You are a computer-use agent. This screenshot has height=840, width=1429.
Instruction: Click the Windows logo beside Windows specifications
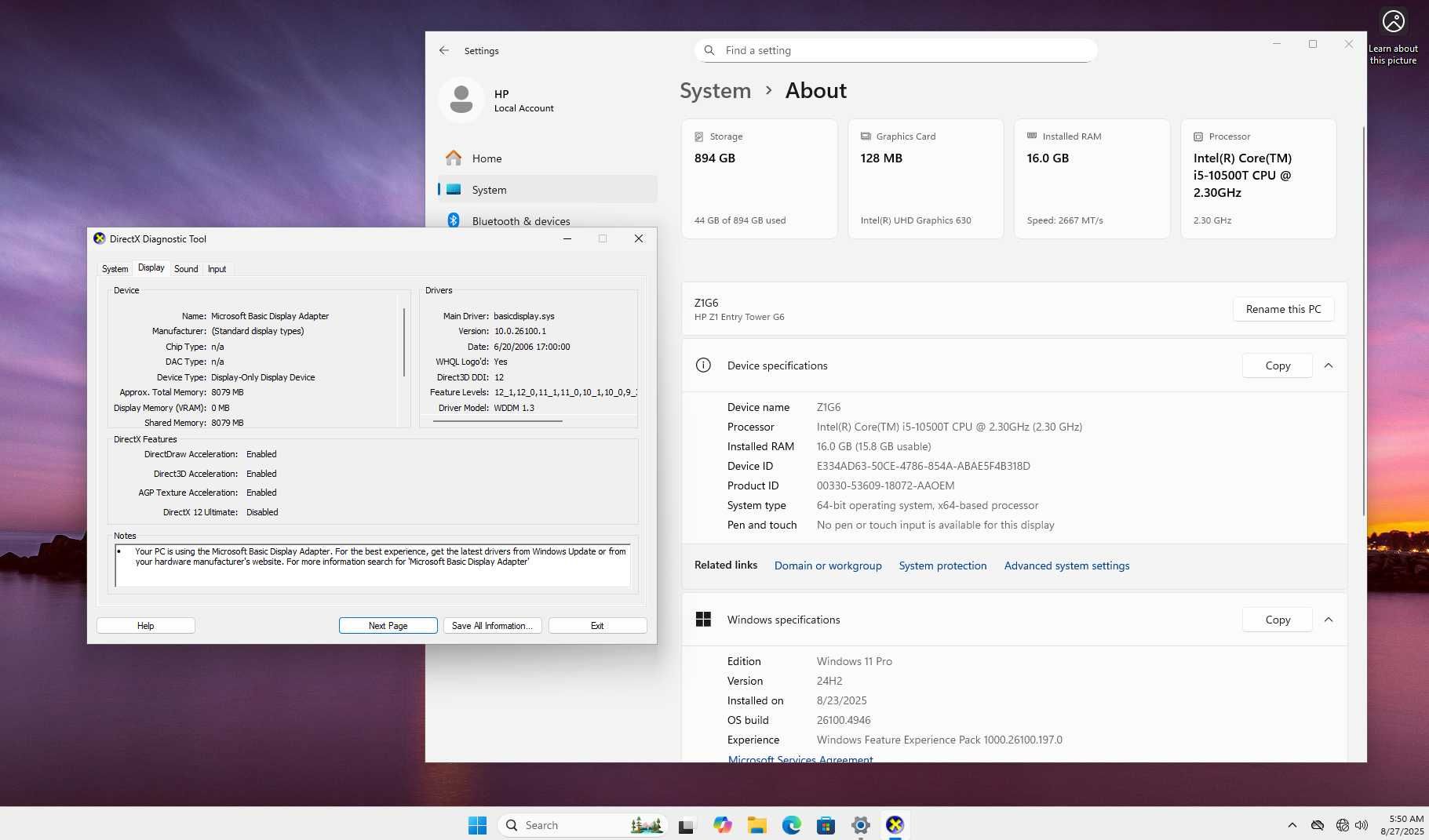703,620
